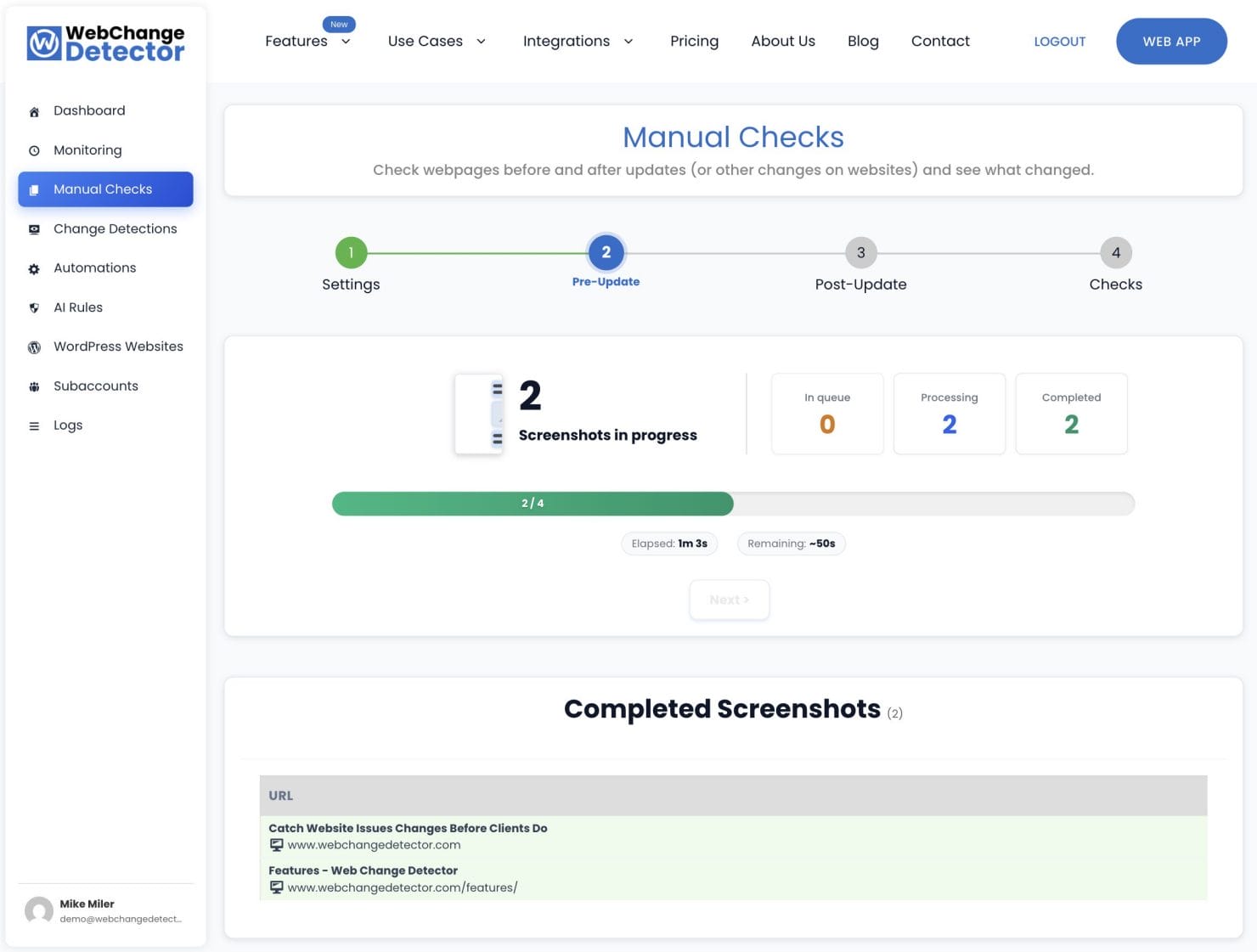Click the WebChangeDetector logo

104,42
